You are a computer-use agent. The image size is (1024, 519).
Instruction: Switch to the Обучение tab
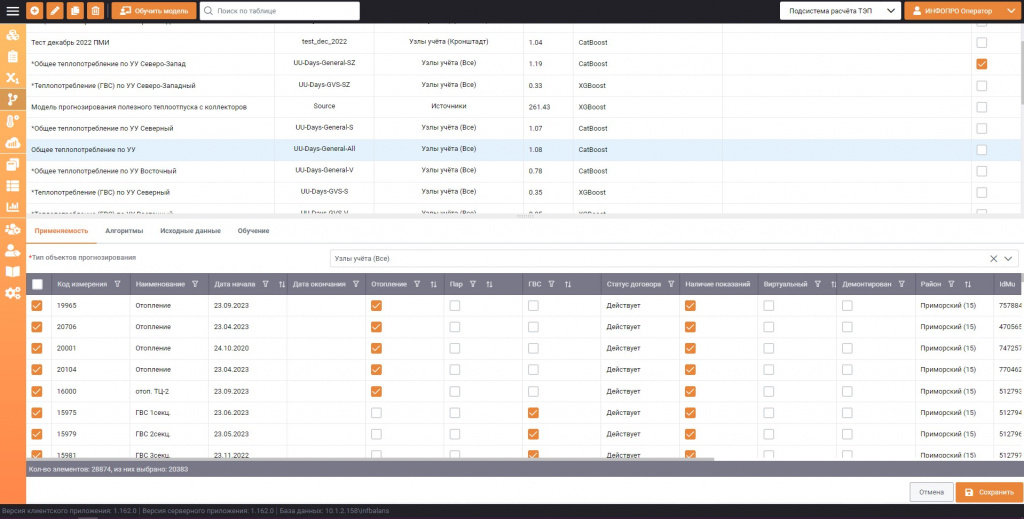[x=253, y=231]
